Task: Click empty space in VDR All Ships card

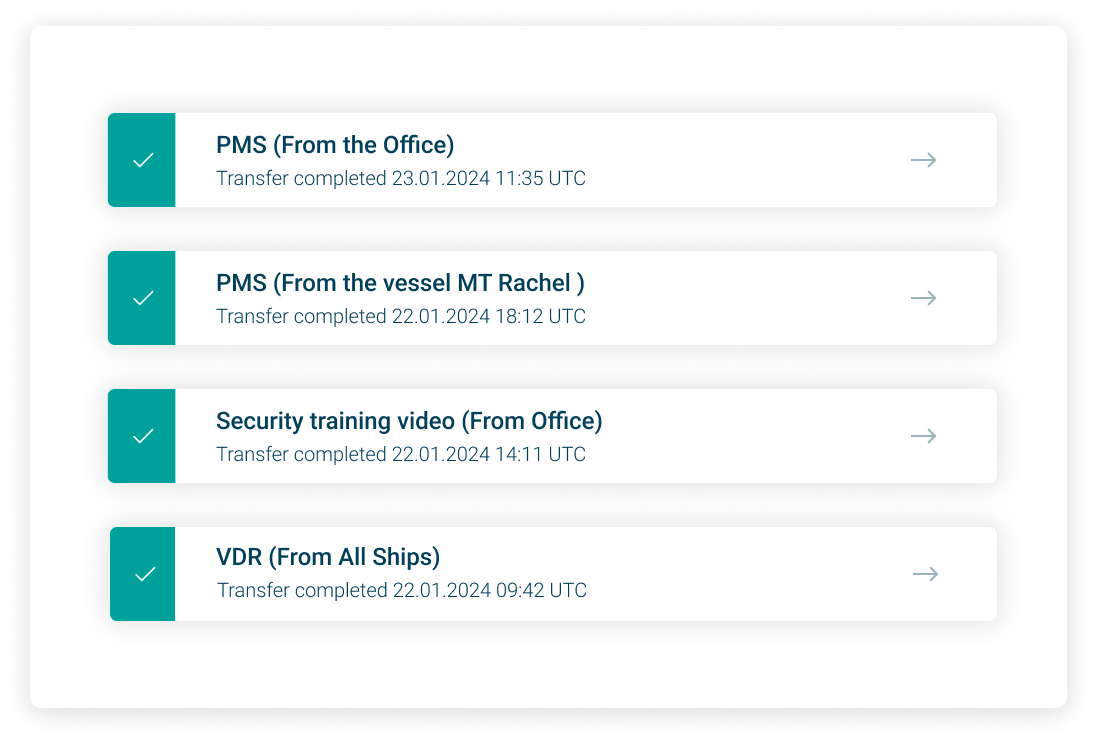Action: point(720,574)
